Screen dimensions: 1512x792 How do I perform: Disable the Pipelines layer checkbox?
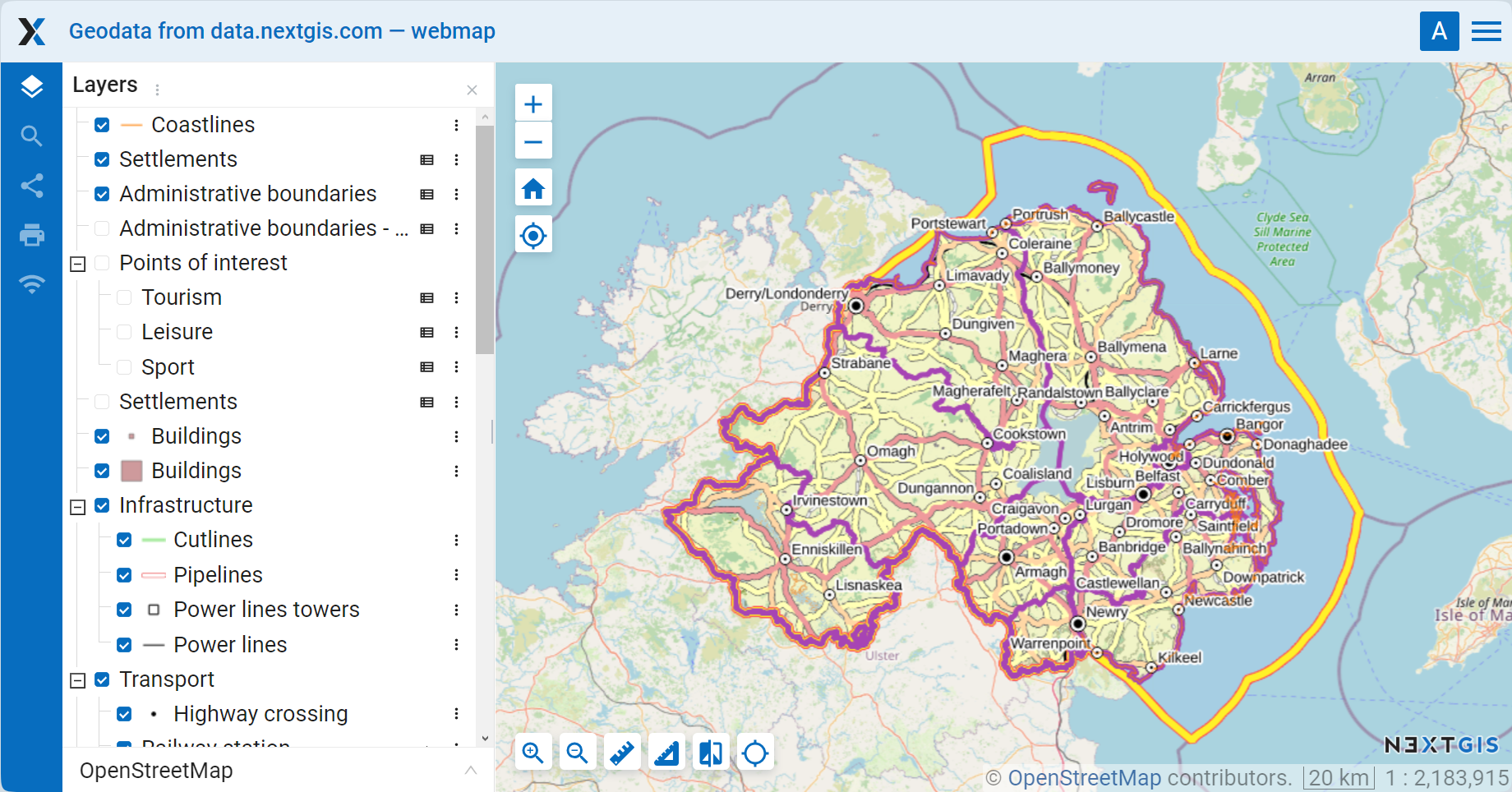(124, 575)
